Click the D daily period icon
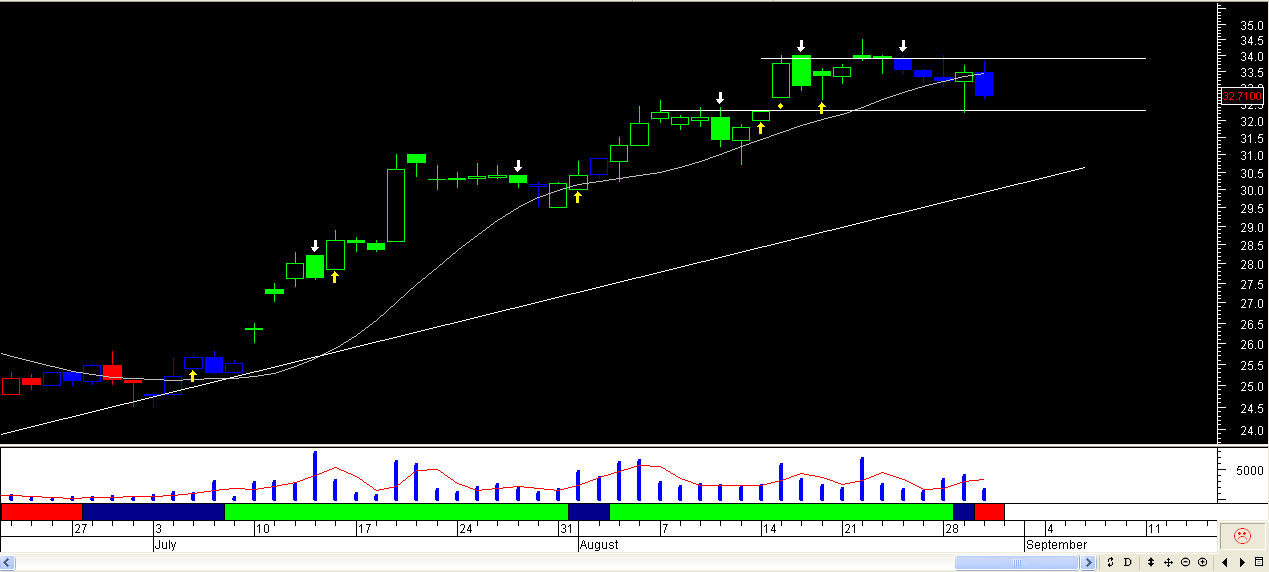 [1127, 562]
